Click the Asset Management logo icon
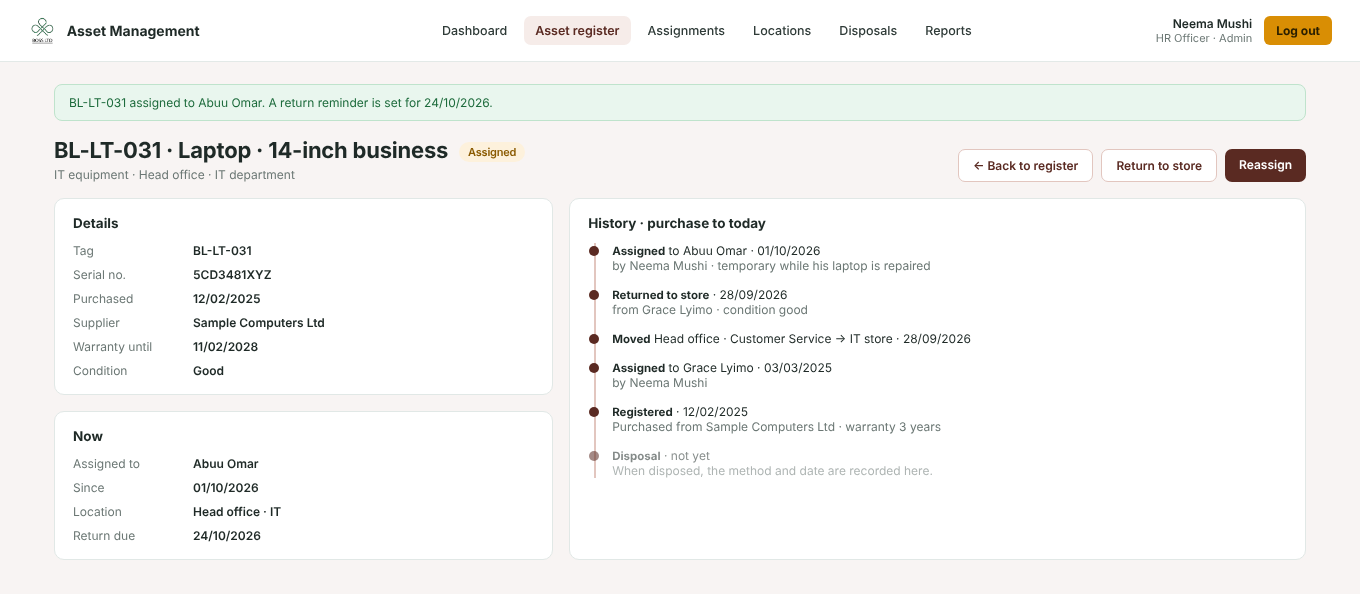 (42, 31)
